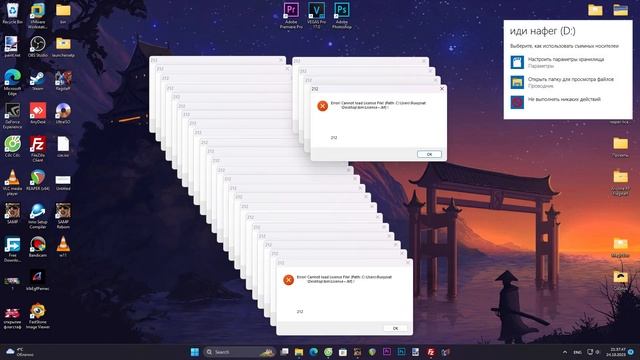Choose 'Не выполнять никаких действий' option
Screen dimensions: 640x360
click(567, 102)
